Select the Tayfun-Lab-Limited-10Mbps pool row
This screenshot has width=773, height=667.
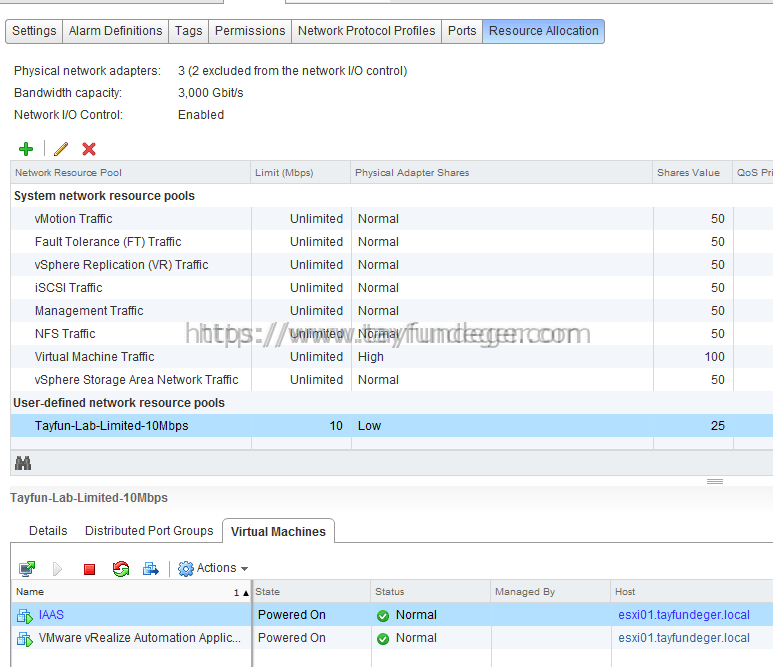tap(392, 426)
